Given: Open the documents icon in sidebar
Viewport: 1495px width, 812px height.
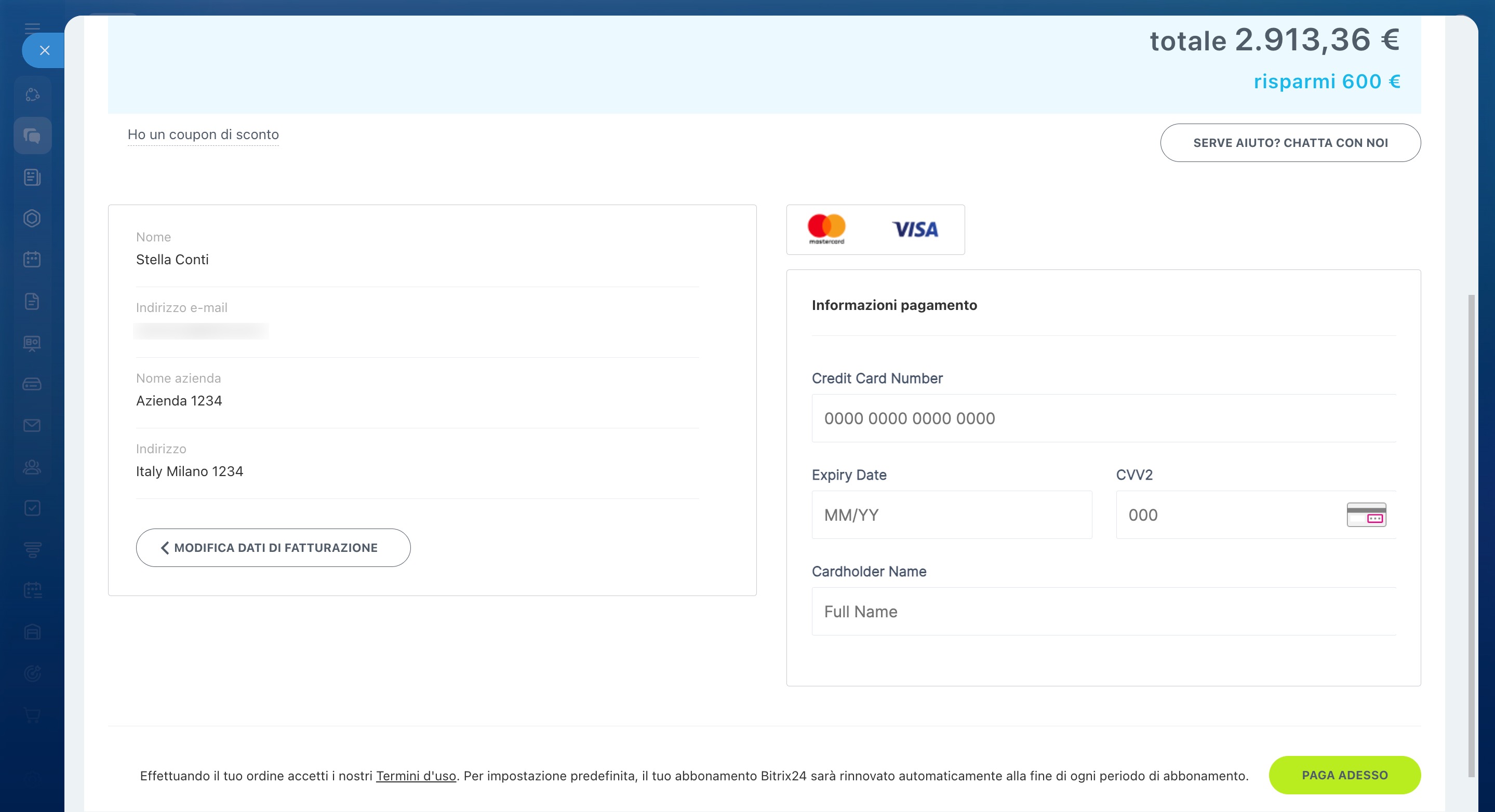Looking at the screenshot, I should click(32, 301).
